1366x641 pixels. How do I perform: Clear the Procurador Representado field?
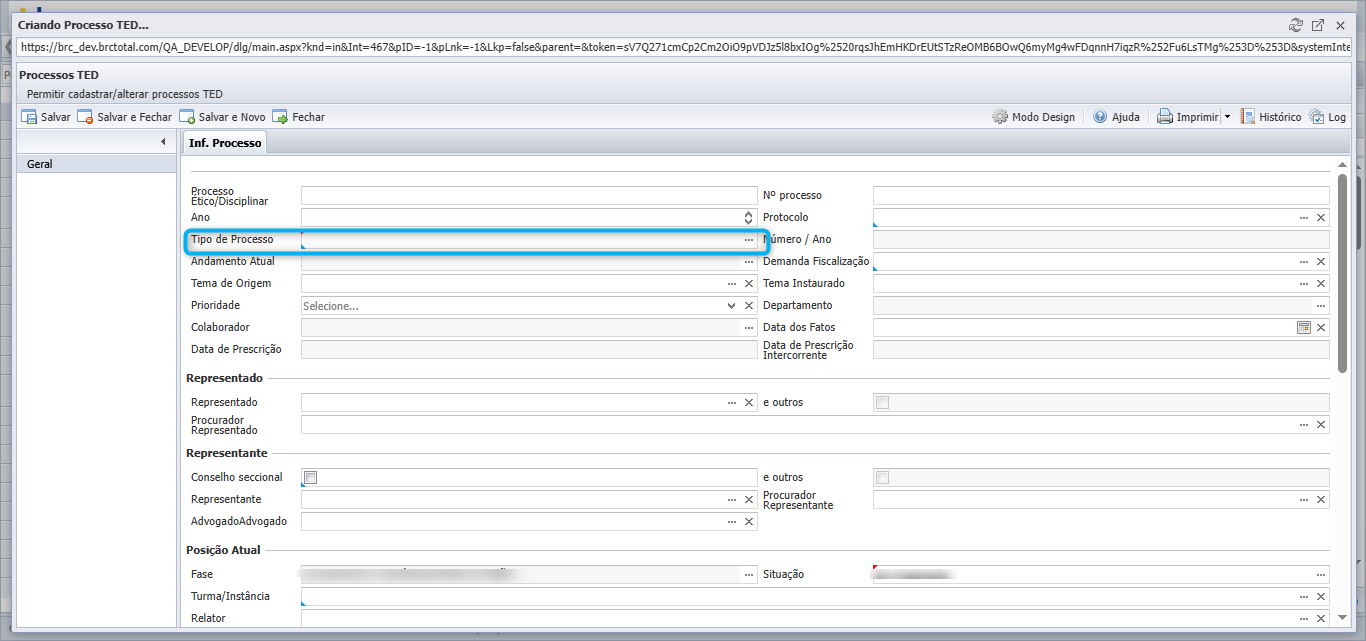(1321, 425)
